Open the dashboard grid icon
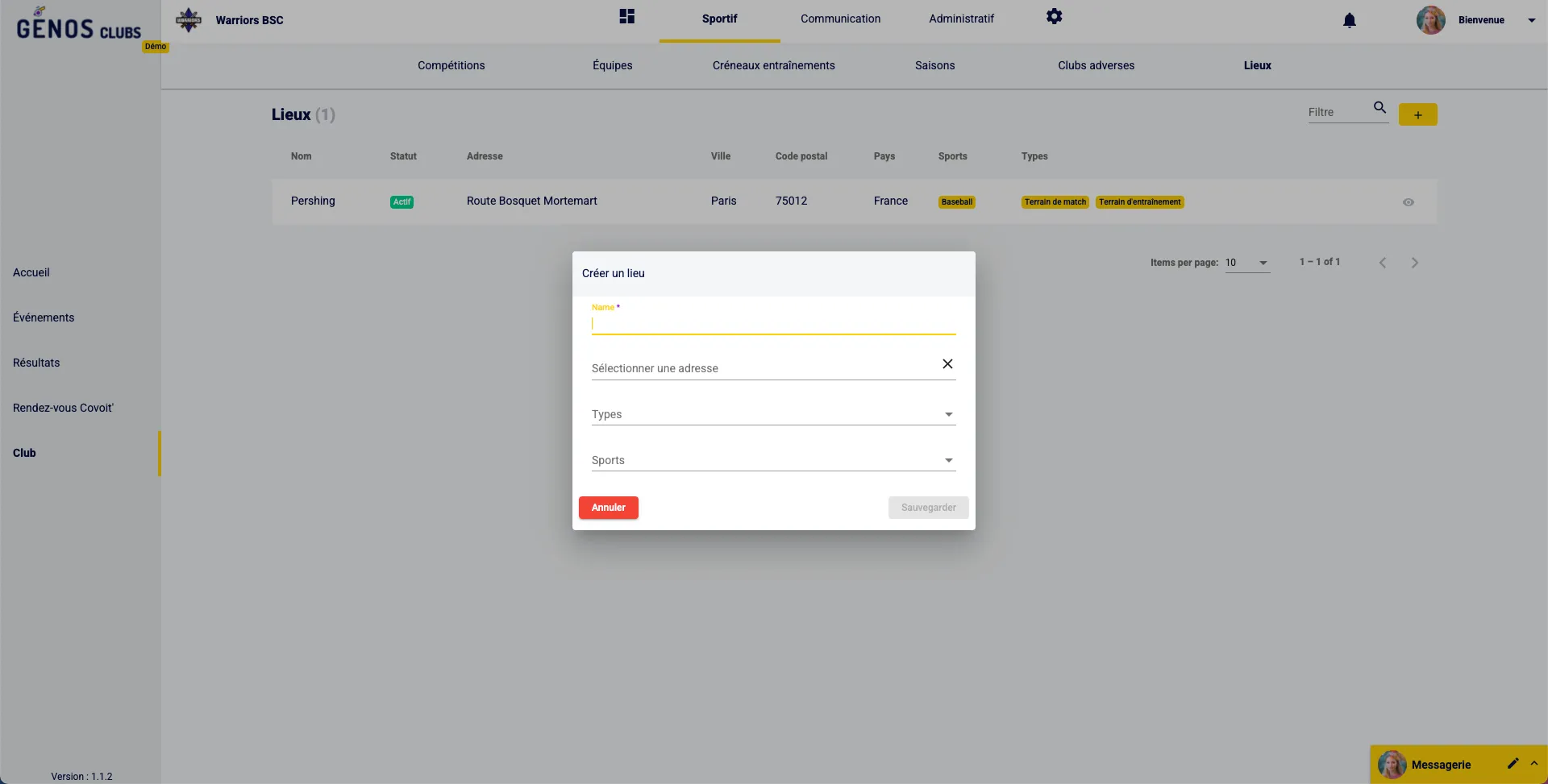The height and width of the screenshot is (784, 1548). pos(626,17)
